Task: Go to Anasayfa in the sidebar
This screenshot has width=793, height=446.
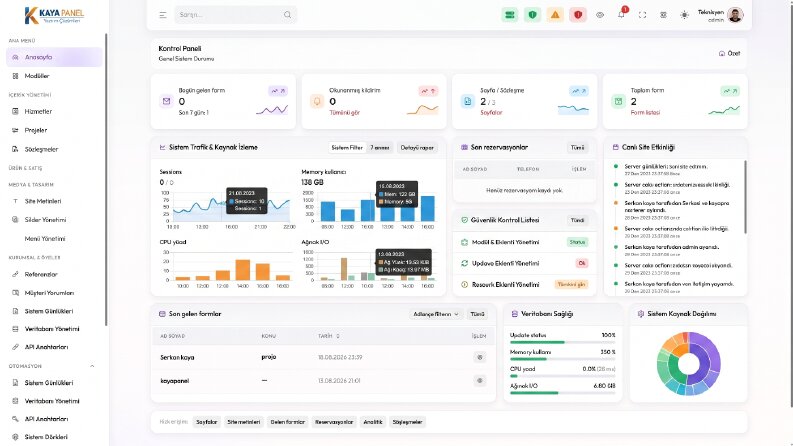Action: (x=54, y=57)
